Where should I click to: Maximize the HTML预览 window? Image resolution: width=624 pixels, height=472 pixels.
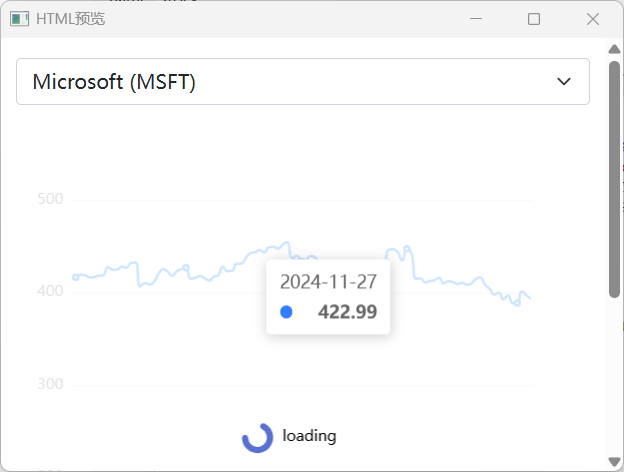[534, 19]
